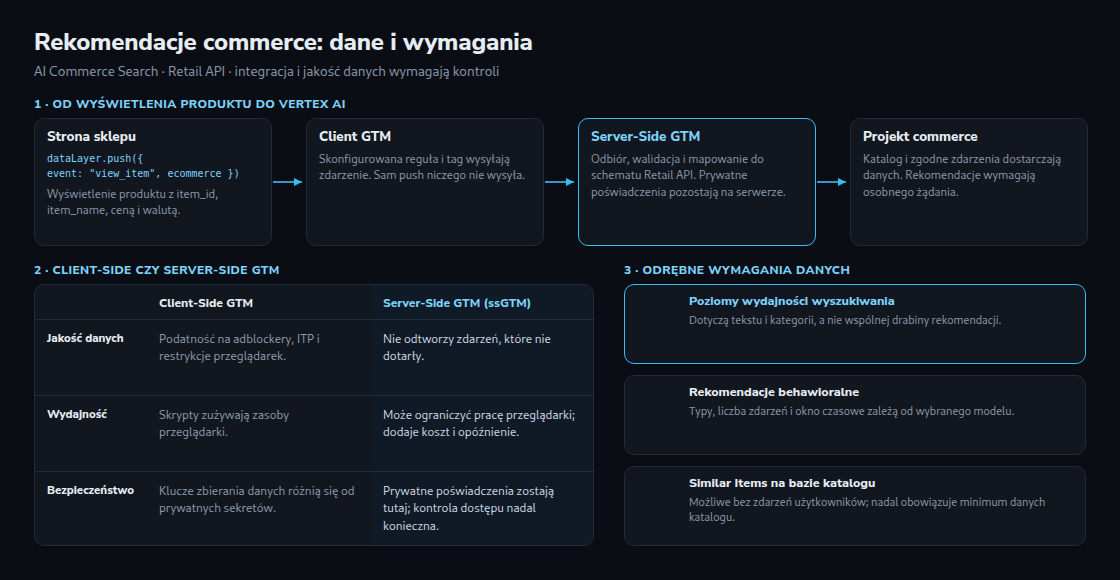1120x580 pixels.
Task: Select heading "2 · CLIENT-SIDE CZY SERVER-SIDE GTM"
Action: point(156,270)
